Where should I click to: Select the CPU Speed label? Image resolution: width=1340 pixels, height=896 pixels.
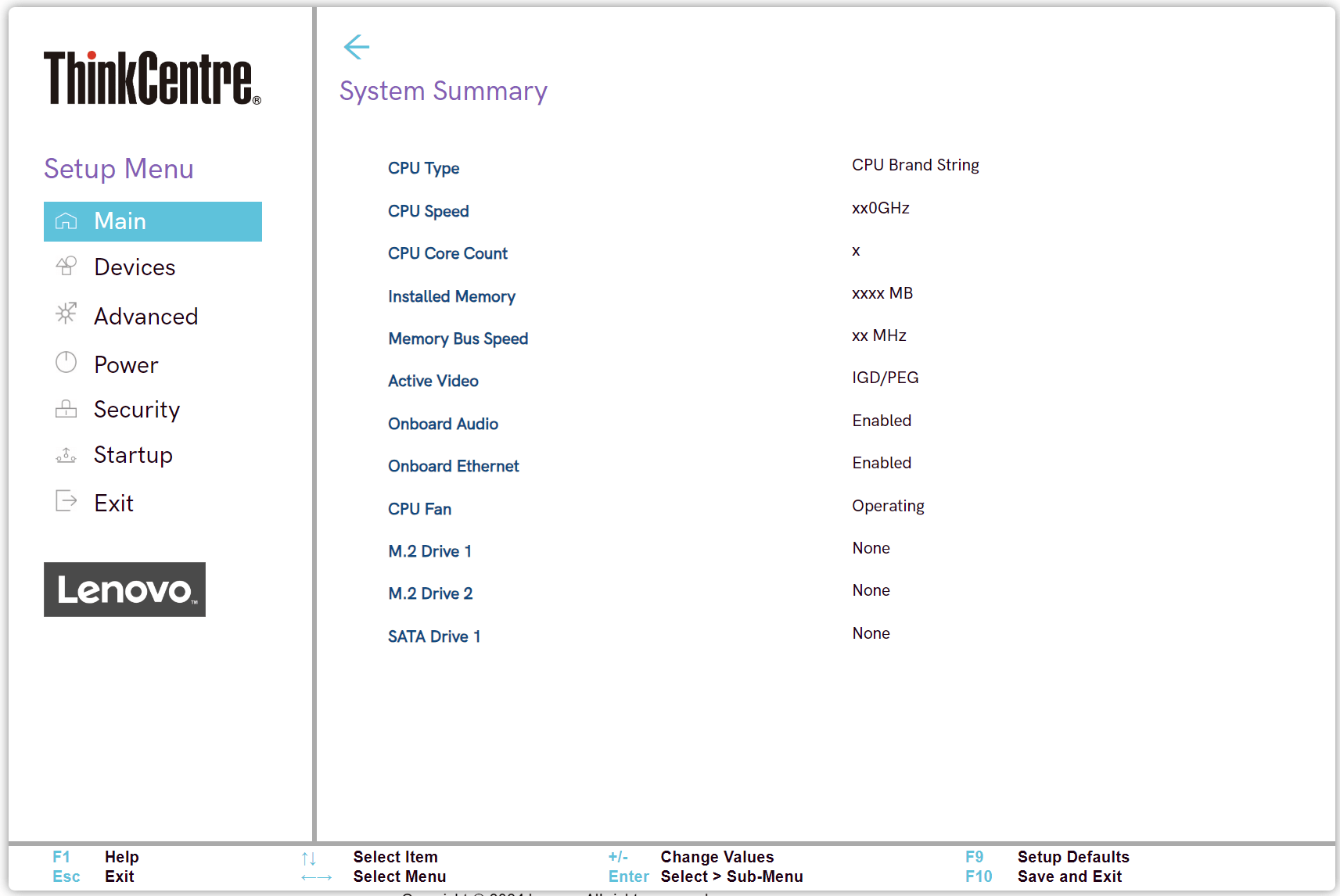click(x=428, y=211)
